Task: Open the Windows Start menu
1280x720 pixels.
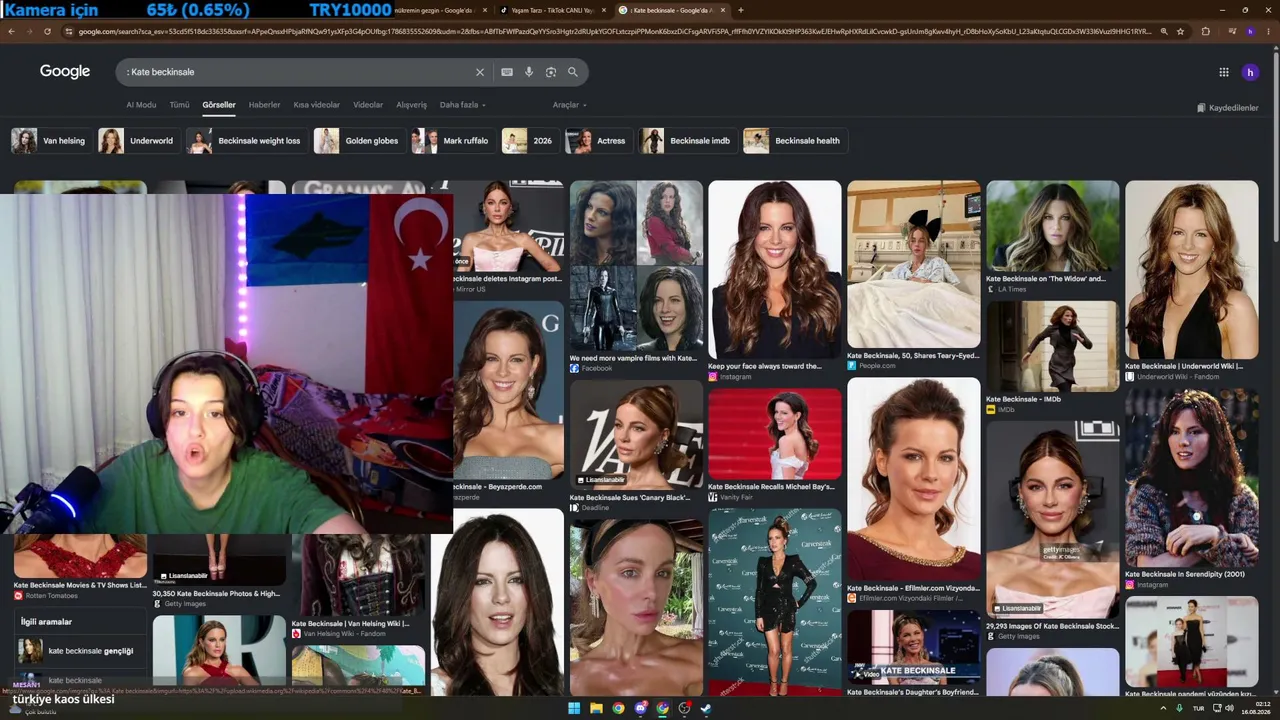Action: (574, 708)
